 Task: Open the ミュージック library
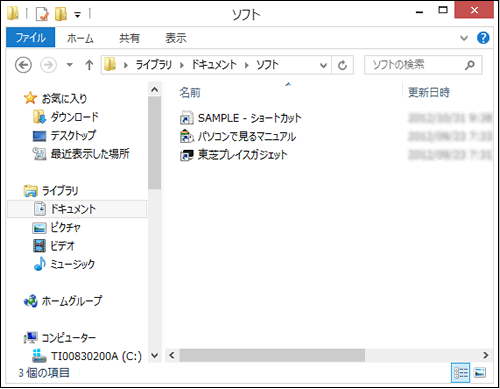pos(72,264)
